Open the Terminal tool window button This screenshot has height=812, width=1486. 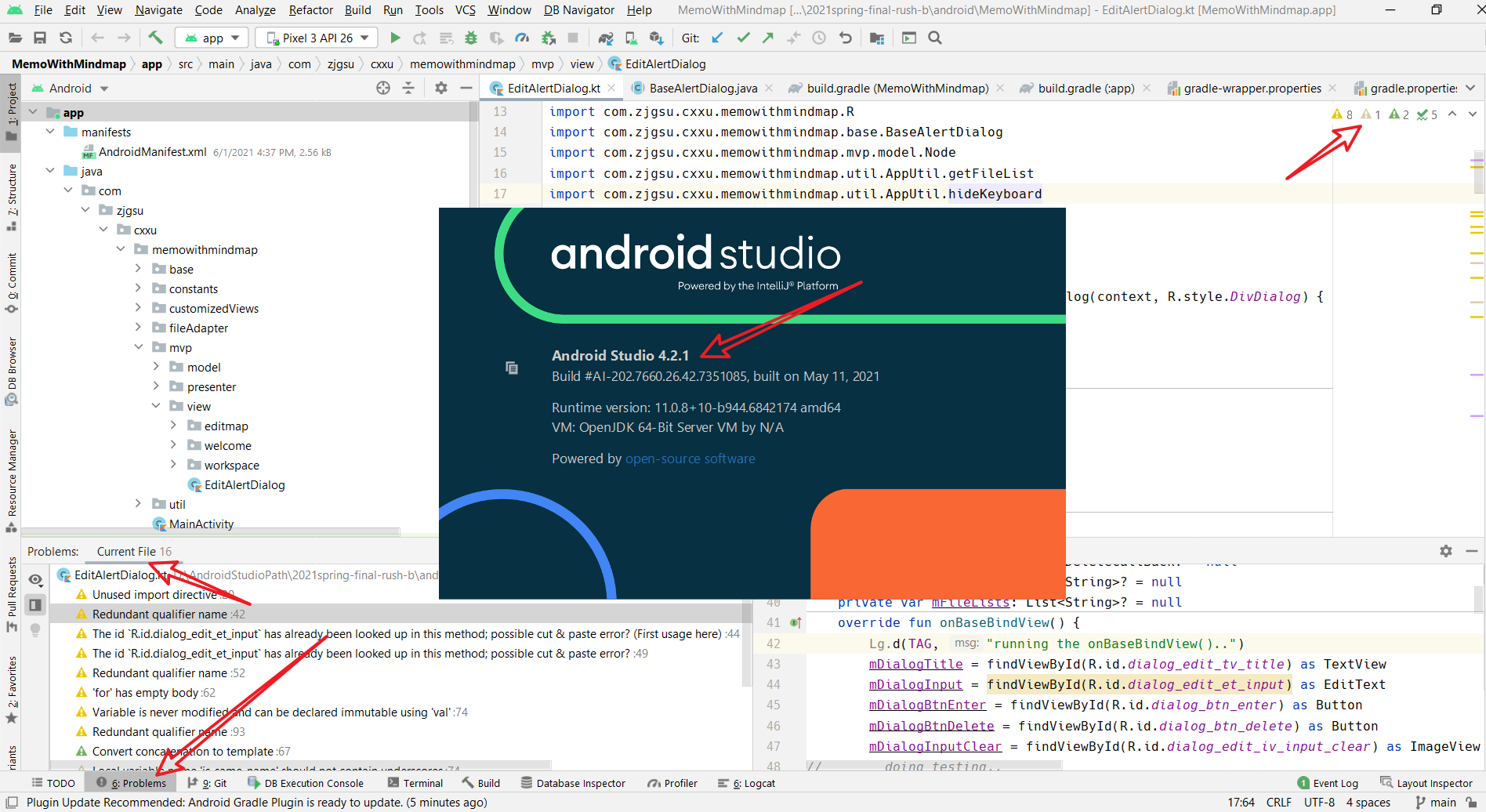coord(415,783)
